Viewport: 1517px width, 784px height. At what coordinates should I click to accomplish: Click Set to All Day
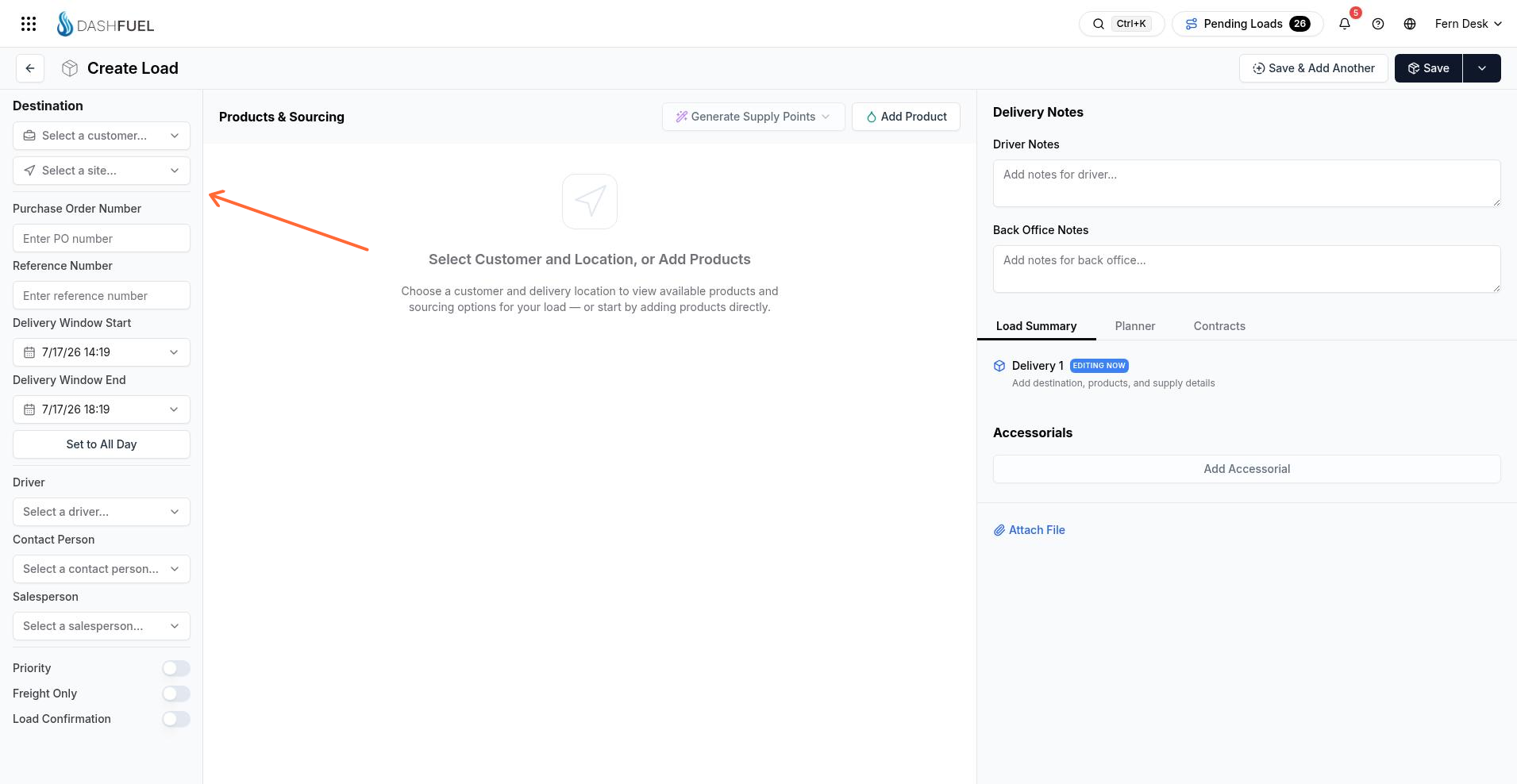point(102,444)
